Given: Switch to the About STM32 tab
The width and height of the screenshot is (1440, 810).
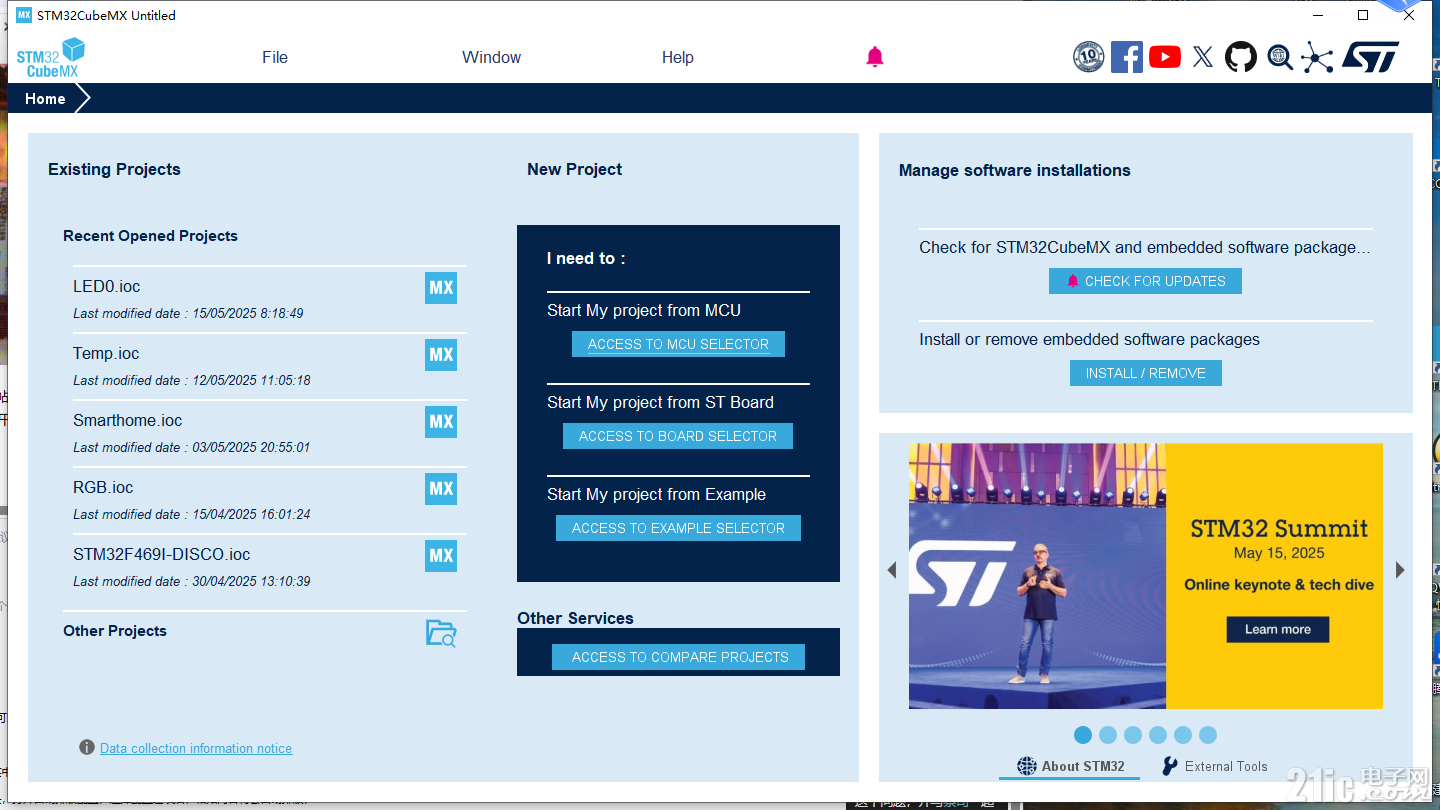Looking at the screenshot, I should (1070, 766).
